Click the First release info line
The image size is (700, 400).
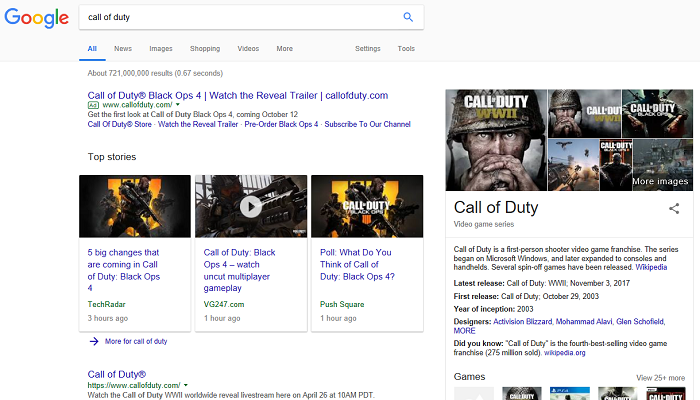[526, 296]
